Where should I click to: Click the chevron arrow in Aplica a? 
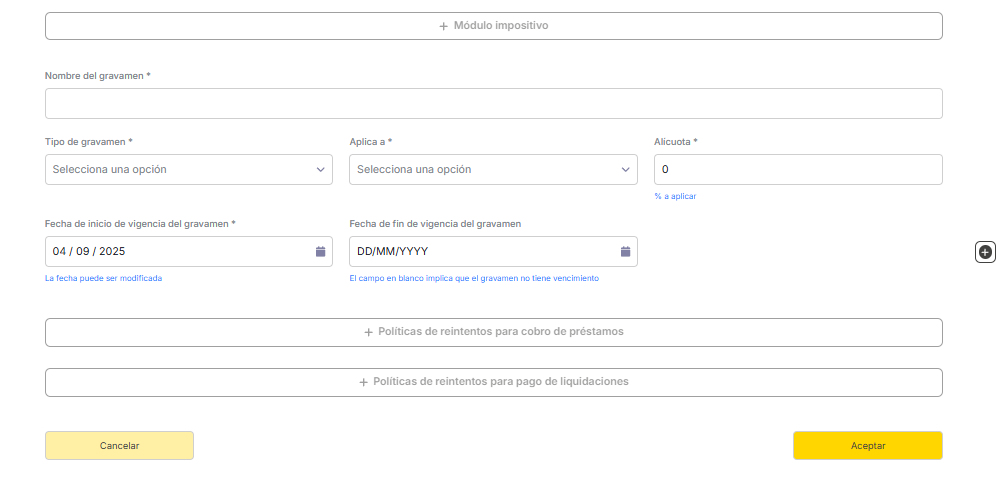point(625,170)
